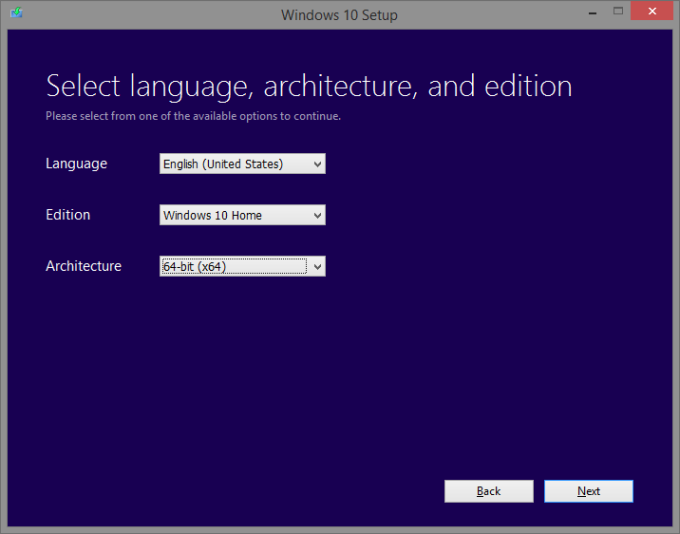The height and width of the screenshot is (534, 680).
Task: Open the Architecture combo box showing 64-bit (x64)
Action: (234, 266)
